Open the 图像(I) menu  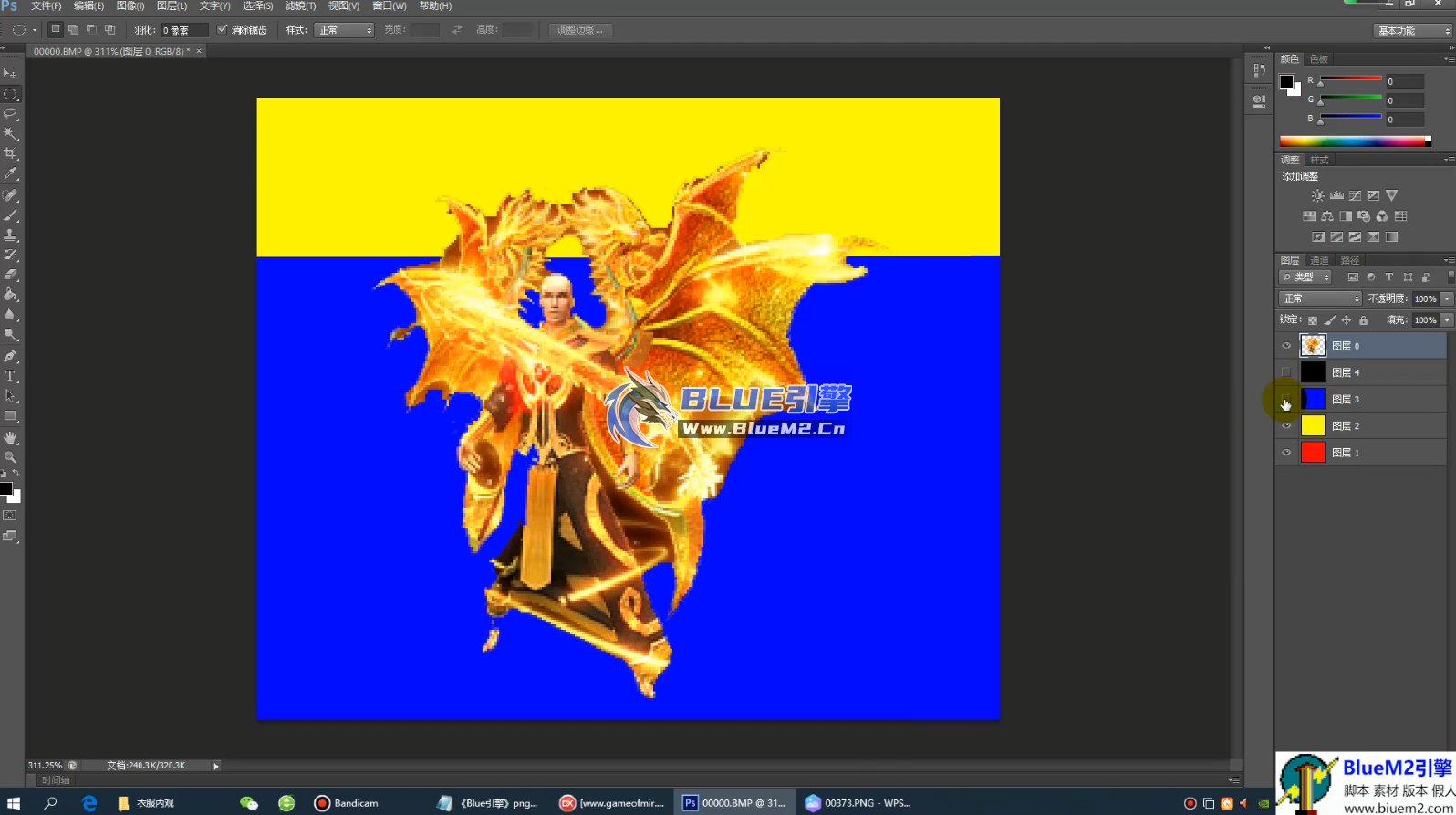[x=130, y=5]
